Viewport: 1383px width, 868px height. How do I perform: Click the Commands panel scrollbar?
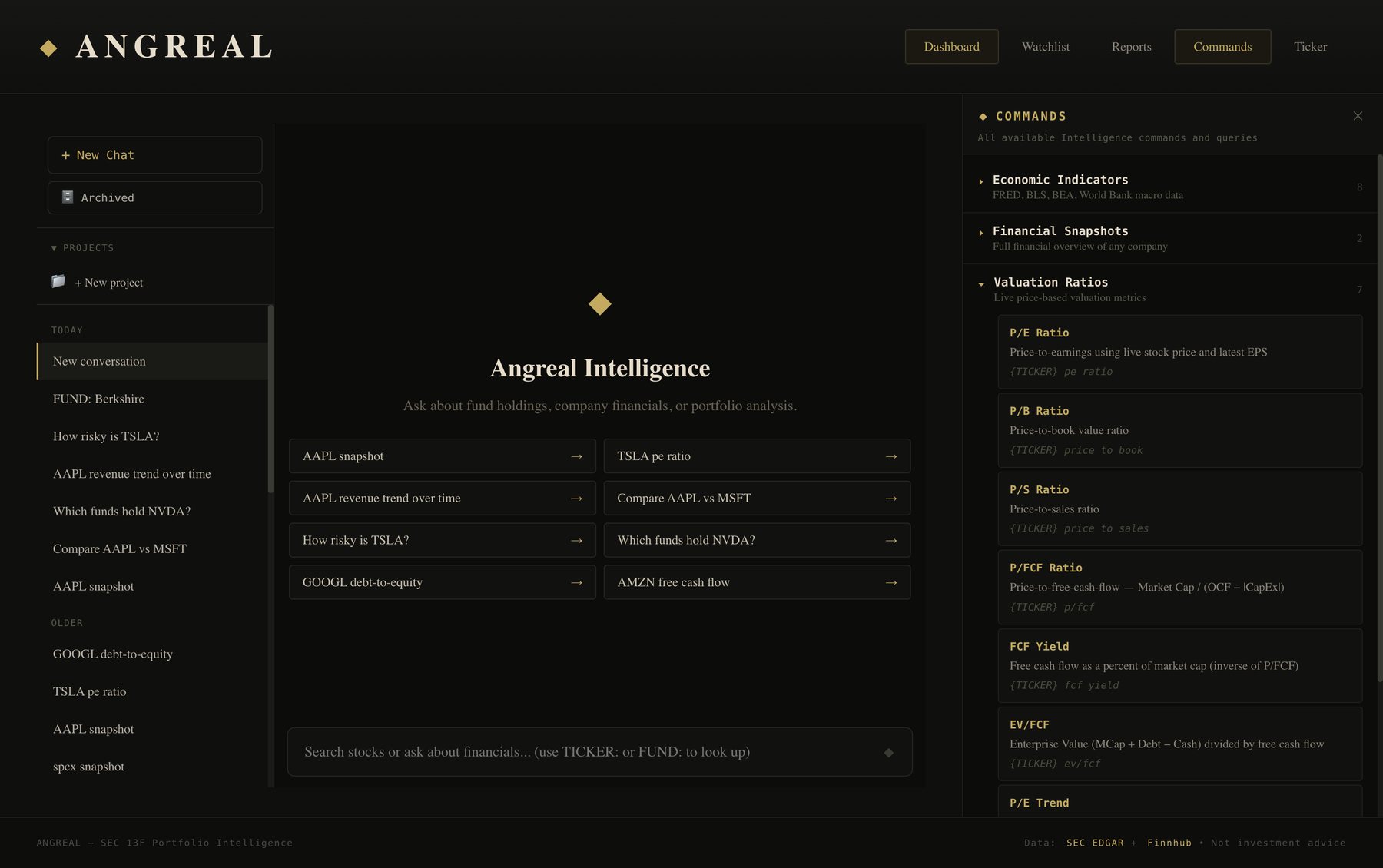click(1379, 419)
